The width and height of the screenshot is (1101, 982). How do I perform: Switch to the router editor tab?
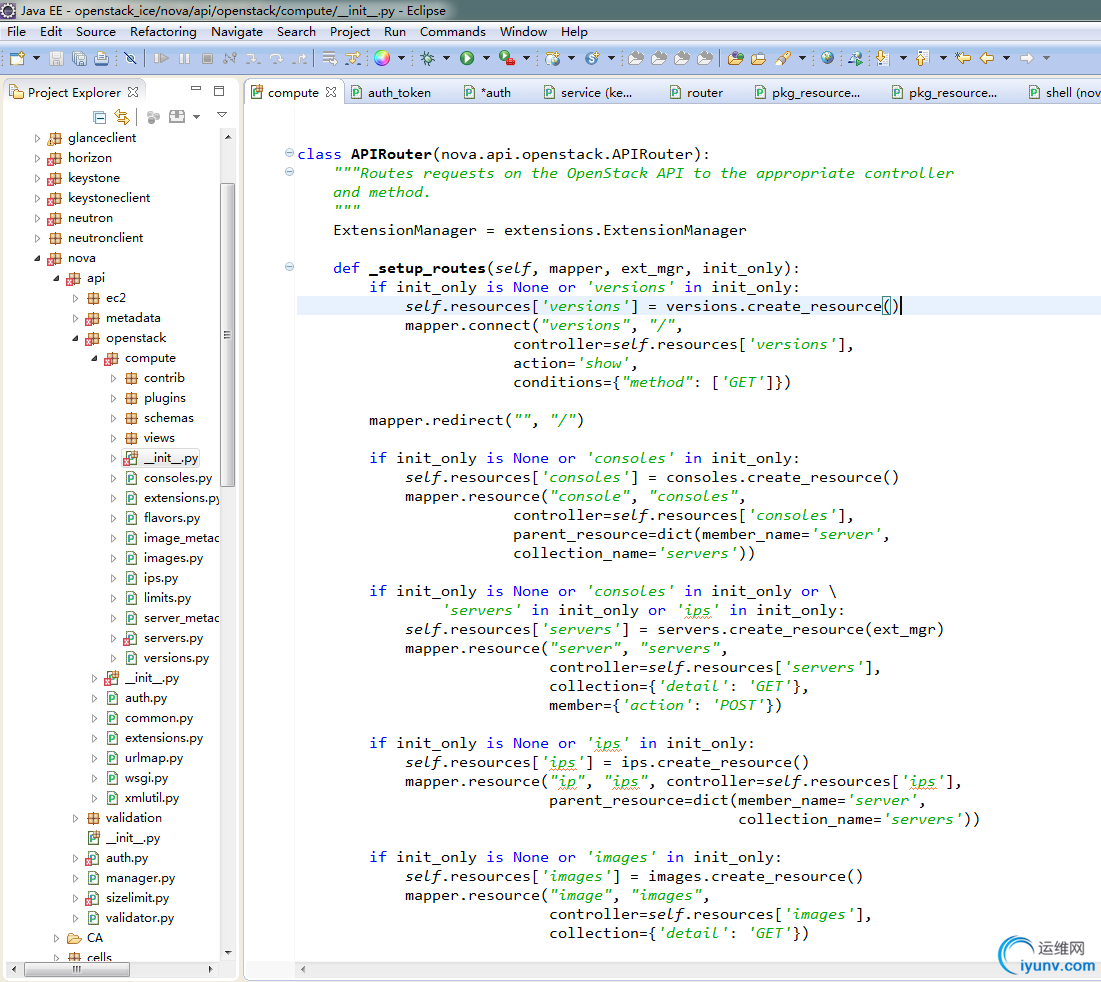[x=704, y=93]
